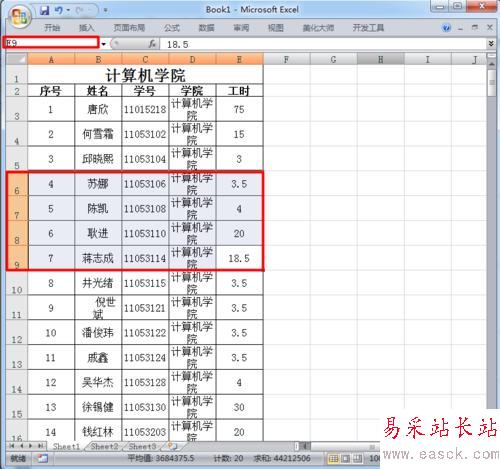Viewport: 500px width, 469px height.
Task: Click header cell 姓名
Action: click(x=98, y=91)
